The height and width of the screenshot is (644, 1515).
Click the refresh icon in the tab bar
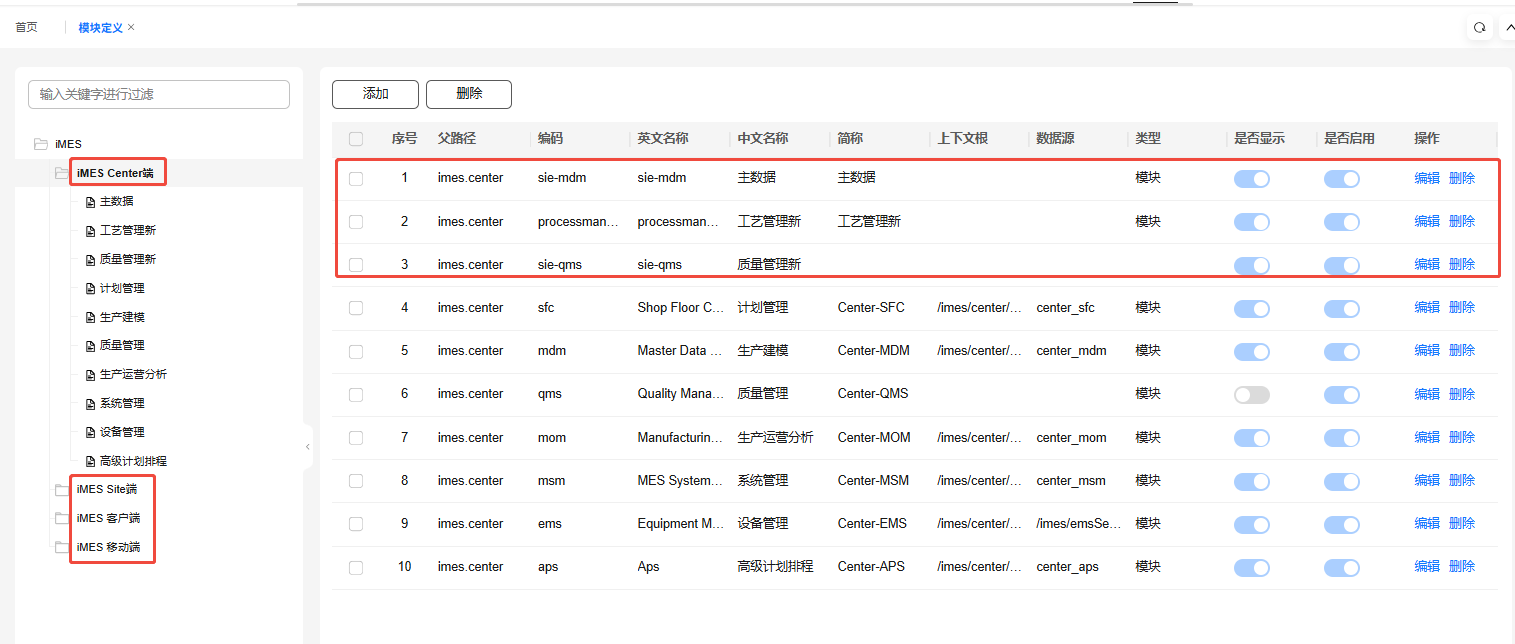click(1480, 28)
